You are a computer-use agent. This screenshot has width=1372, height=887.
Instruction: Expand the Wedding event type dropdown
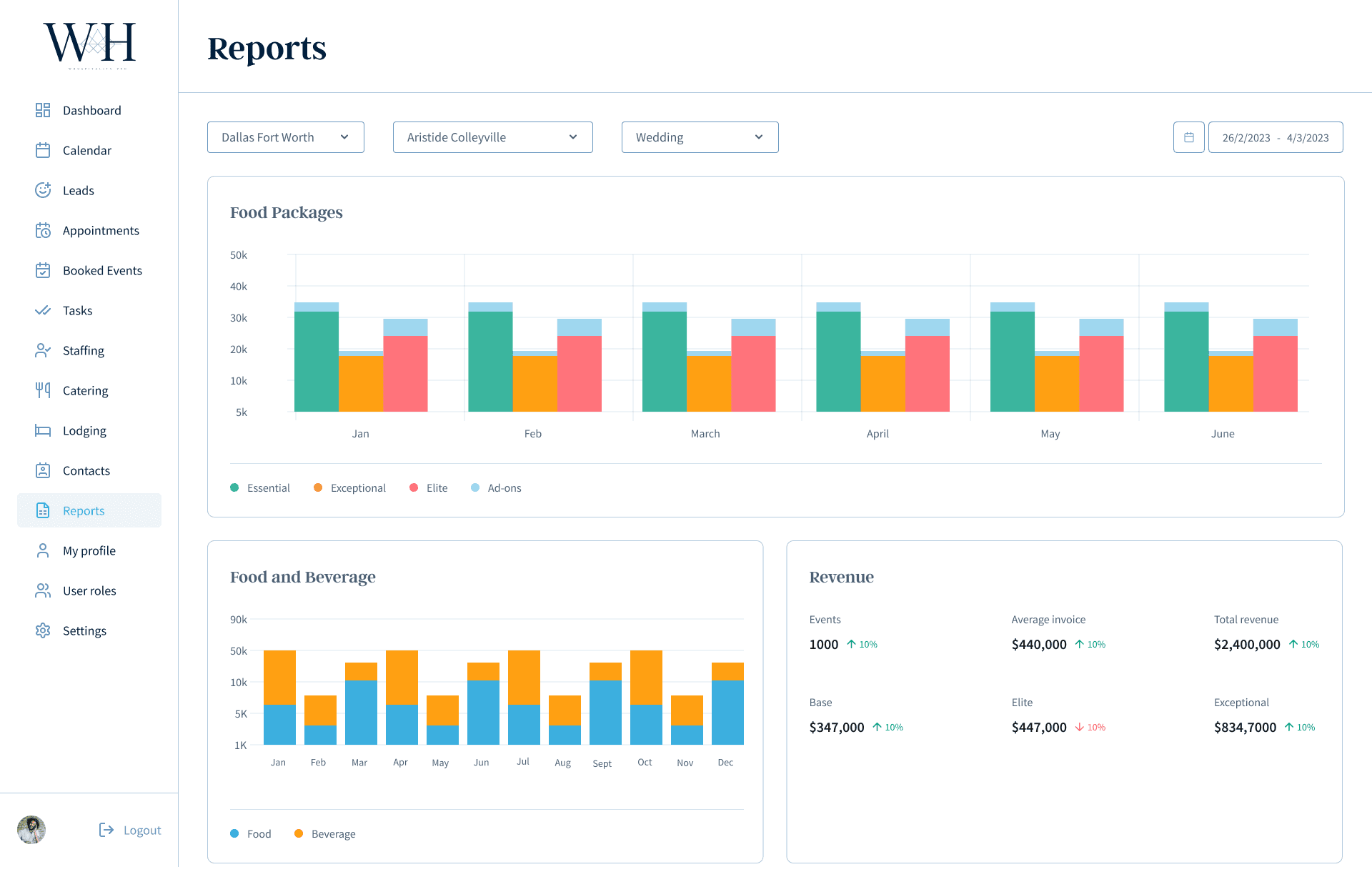pyautogui.click(x=700, y=137)
